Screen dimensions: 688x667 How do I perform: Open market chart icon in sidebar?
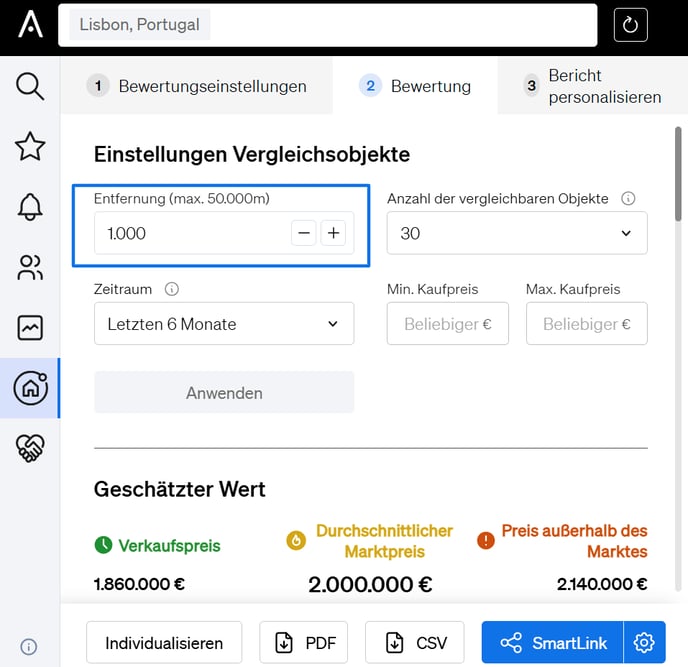coord(30,327)
